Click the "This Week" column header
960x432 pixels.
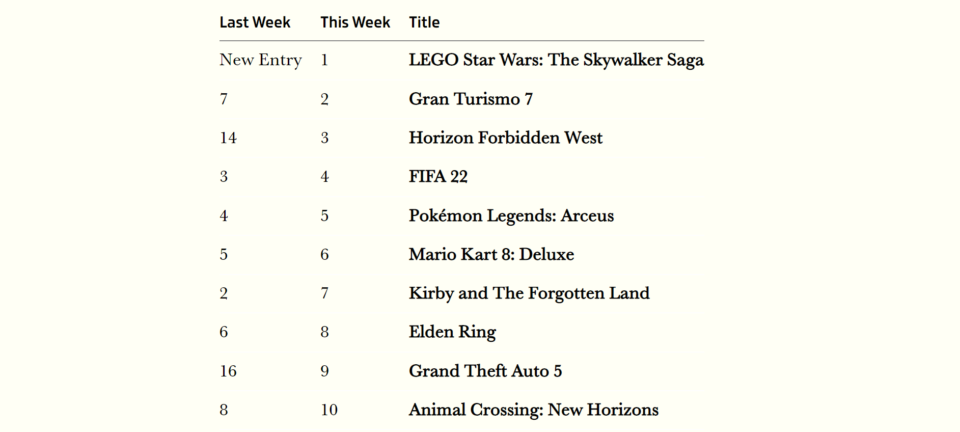click(355, 22)
